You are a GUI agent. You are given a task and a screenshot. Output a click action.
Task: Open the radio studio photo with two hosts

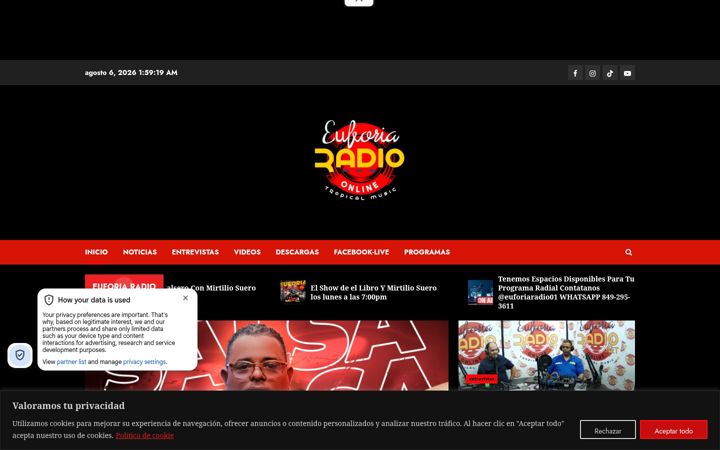[x=546, y=355]
